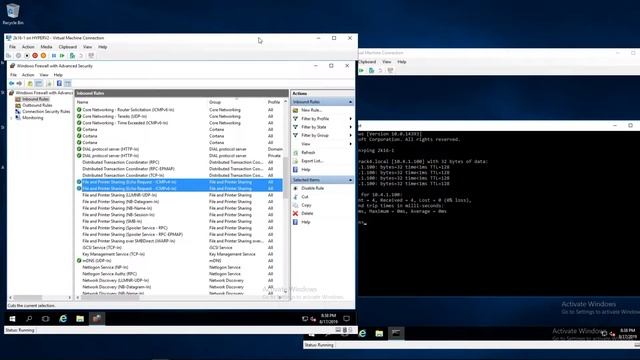Open the Filter by State submenu
Screen dimensions: 640x360
point(322,127)
